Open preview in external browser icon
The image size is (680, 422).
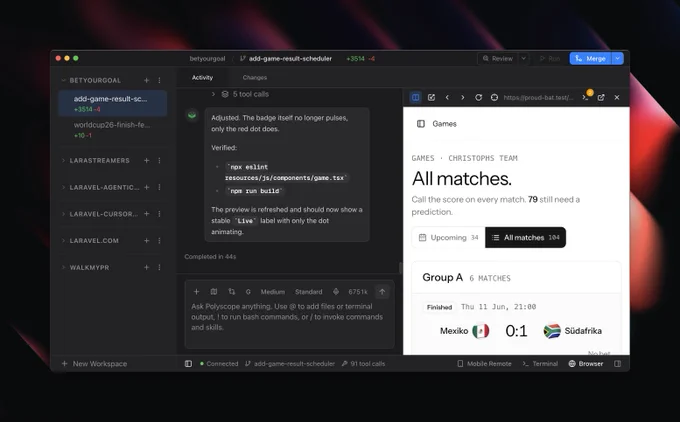click(601, 98)
